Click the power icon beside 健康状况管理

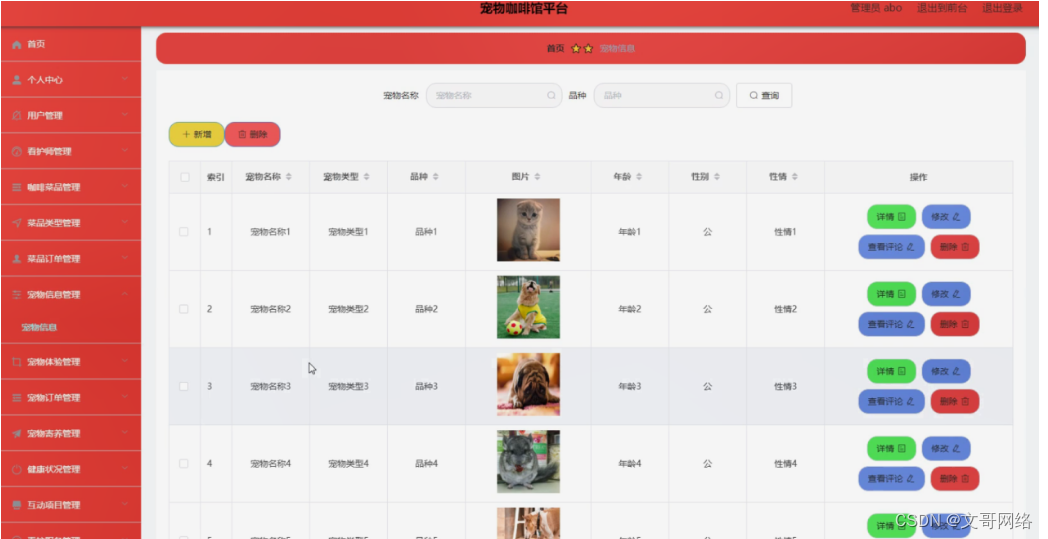(x=17, y=469)
